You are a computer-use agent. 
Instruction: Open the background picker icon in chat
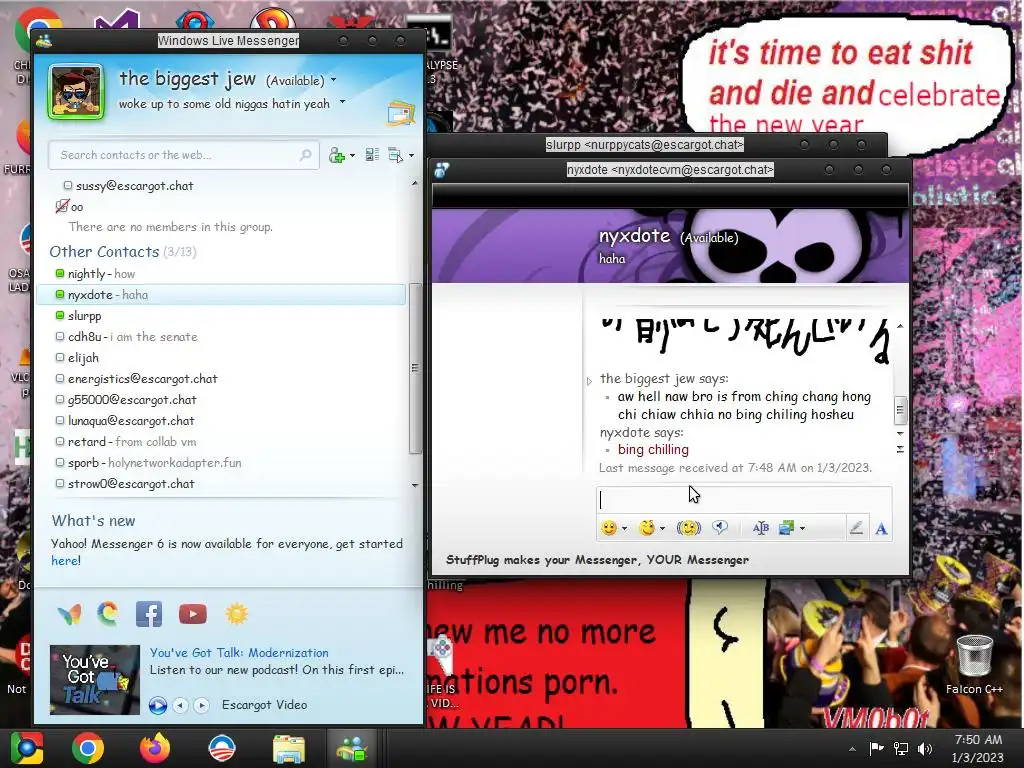click(x=786, y=528)
